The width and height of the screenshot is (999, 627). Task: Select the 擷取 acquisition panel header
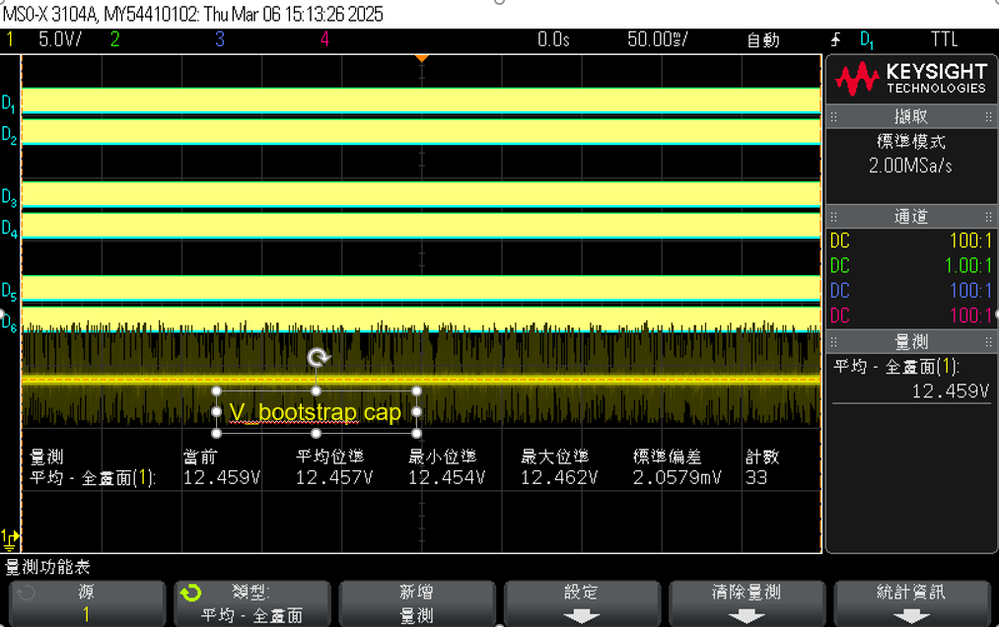tap(911, 116)
